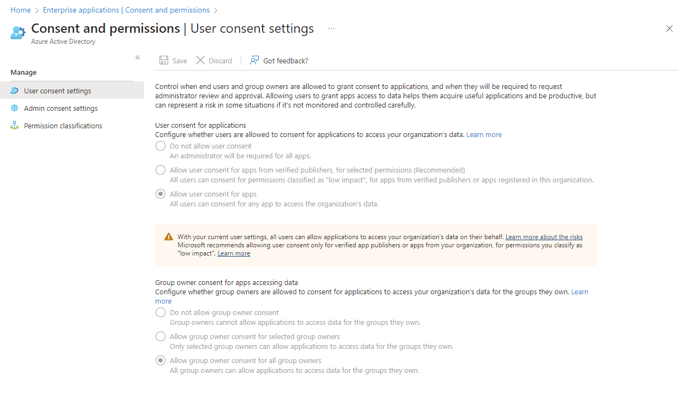This screenshot has width=688, height=398.
Task: Click the User consent settings sidebar icon
Action: 14,90
